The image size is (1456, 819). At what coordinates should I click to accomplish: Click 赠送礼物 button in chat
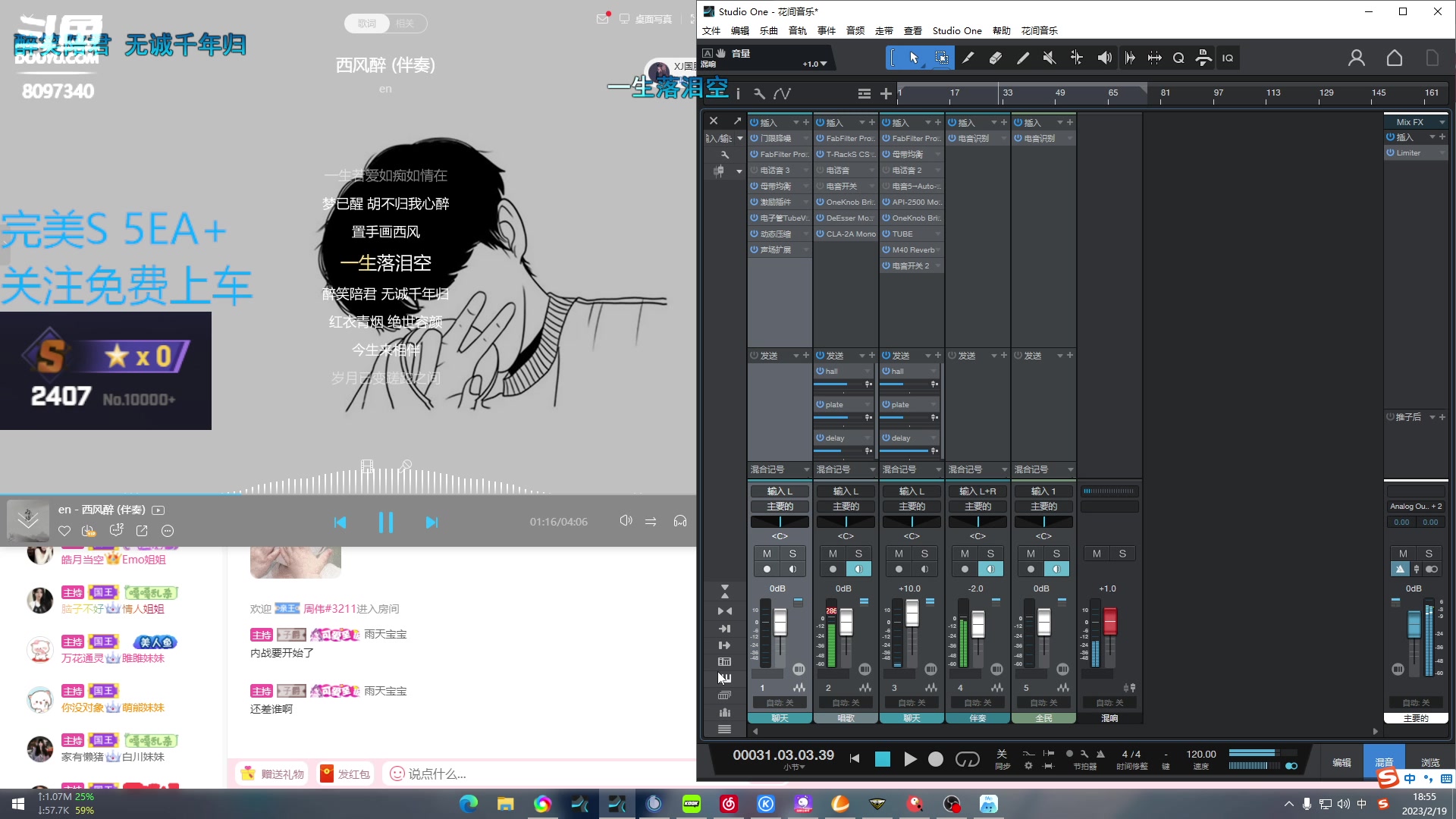(272, 773)
